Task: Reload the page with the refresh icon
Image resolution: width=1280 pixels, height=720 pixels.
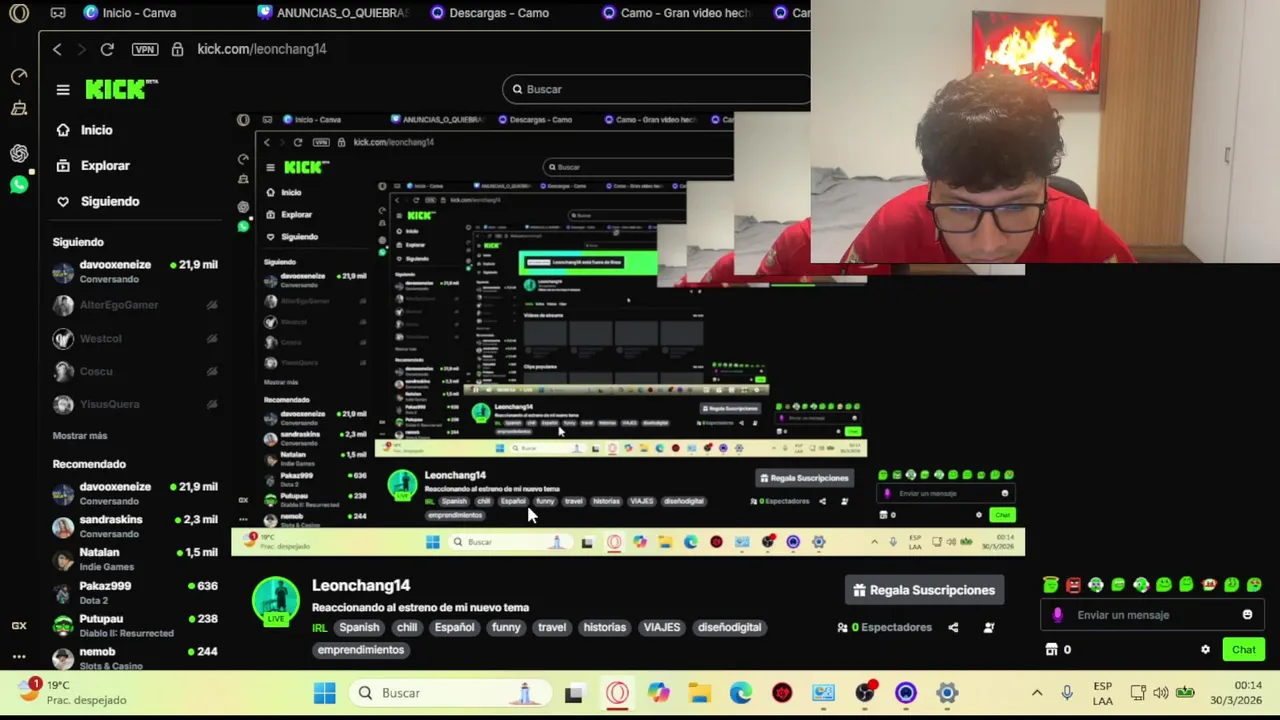Action: click(x=107, y=49)
